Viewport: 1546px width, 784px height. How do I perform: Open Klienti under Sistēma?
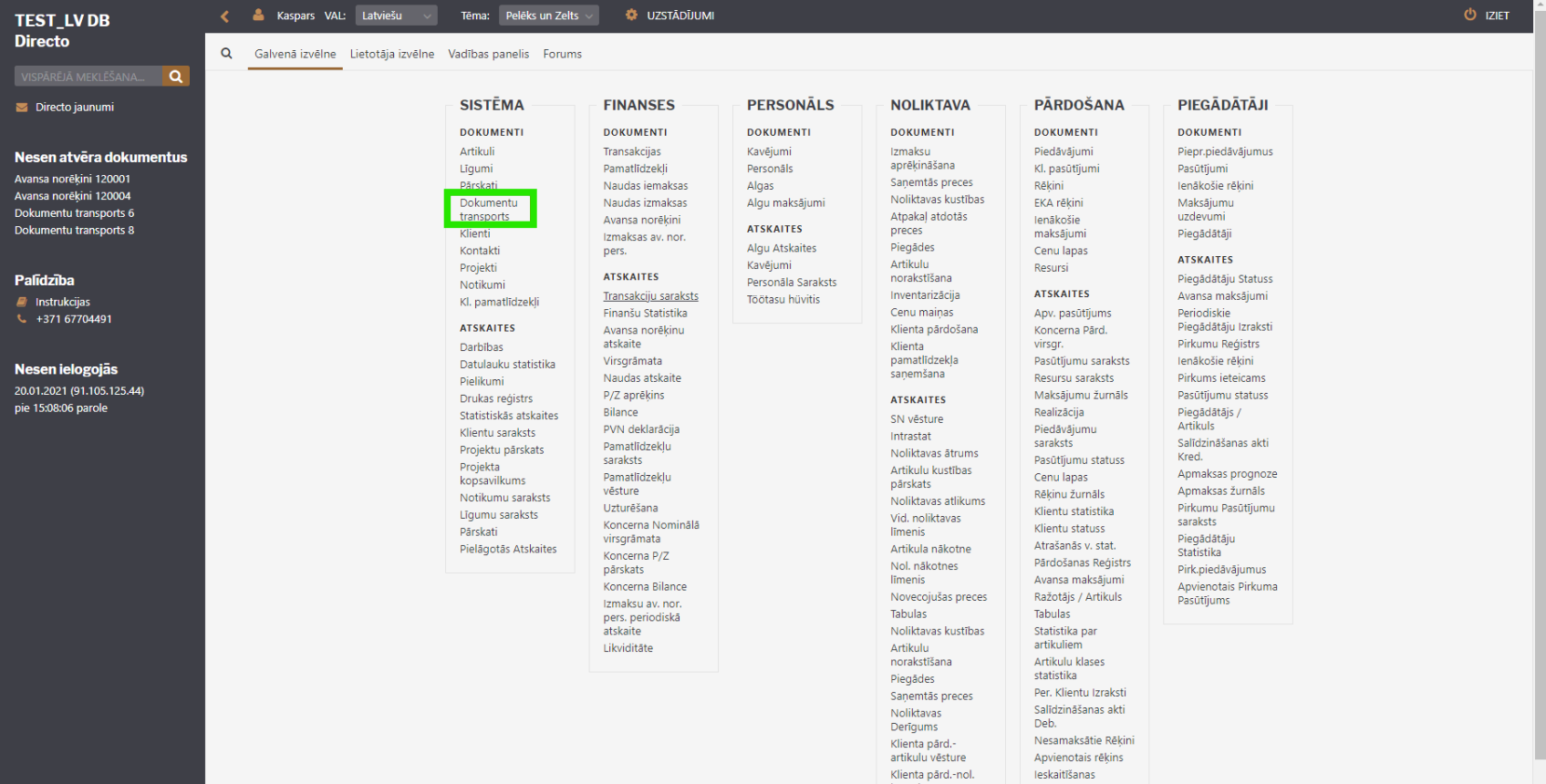tap(475, 233)
